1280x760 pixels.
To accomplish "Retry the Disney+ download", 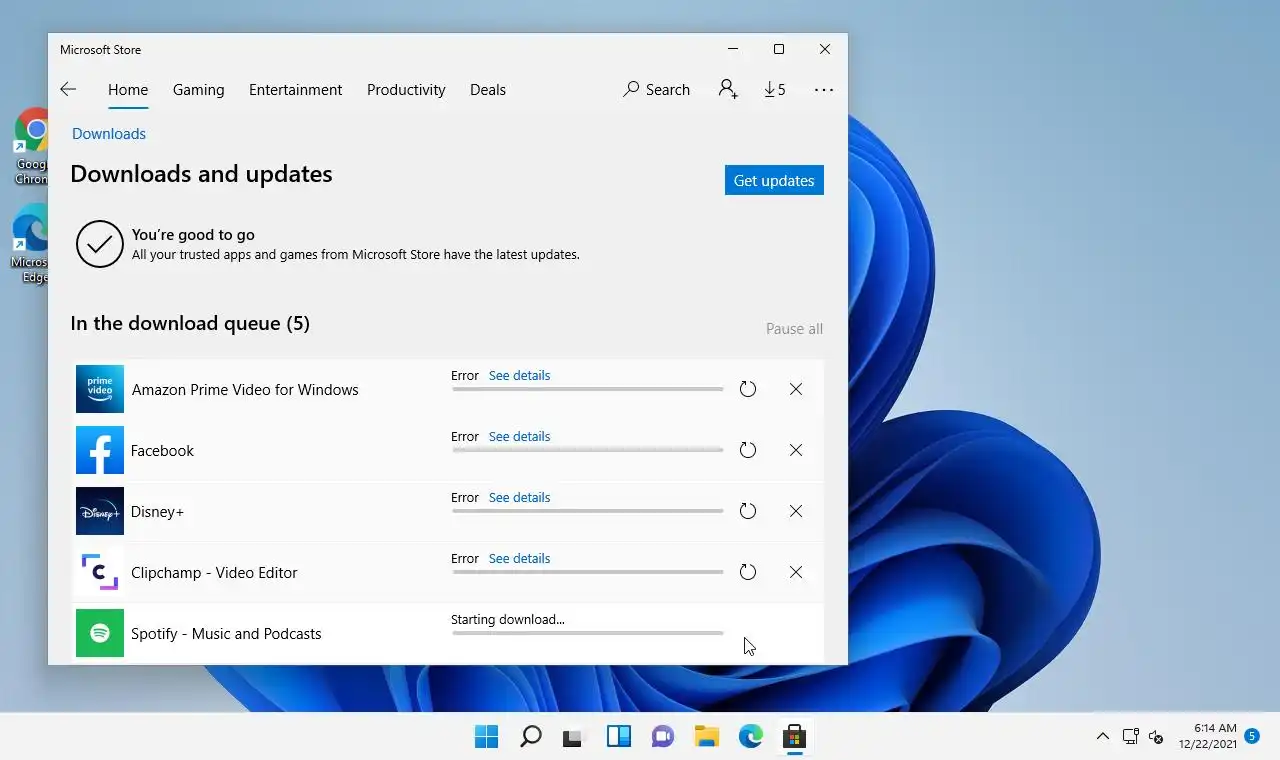I will [748, 511].
